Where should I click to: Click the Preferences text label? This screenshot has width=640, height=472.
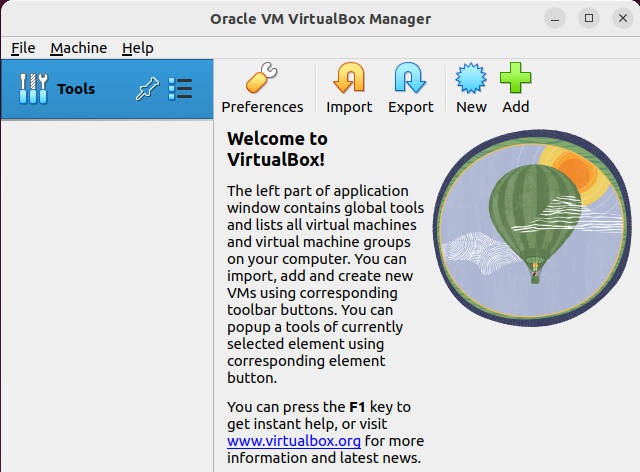[x=262, y=107]
